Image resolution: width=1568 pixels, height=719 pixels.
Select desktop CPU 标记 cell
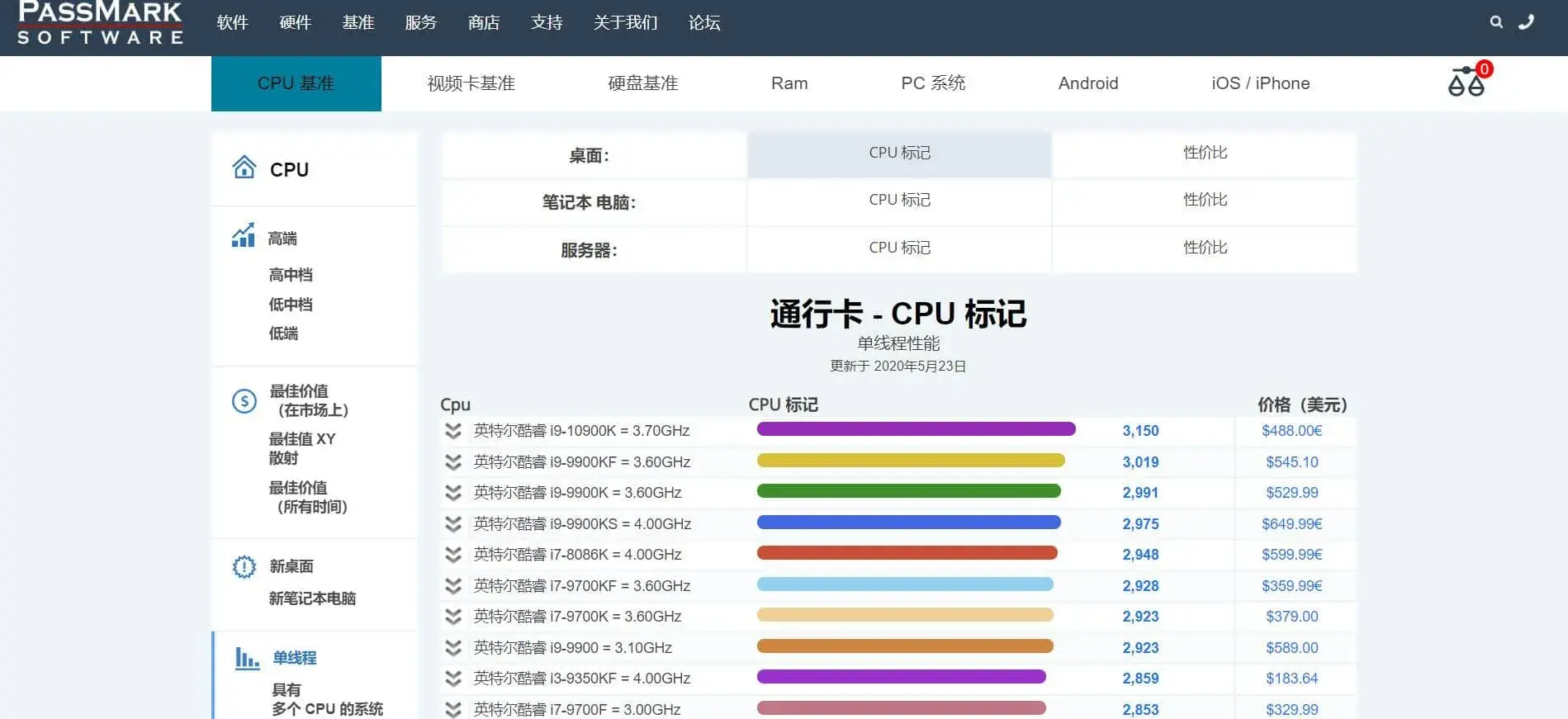click(899, 154)
